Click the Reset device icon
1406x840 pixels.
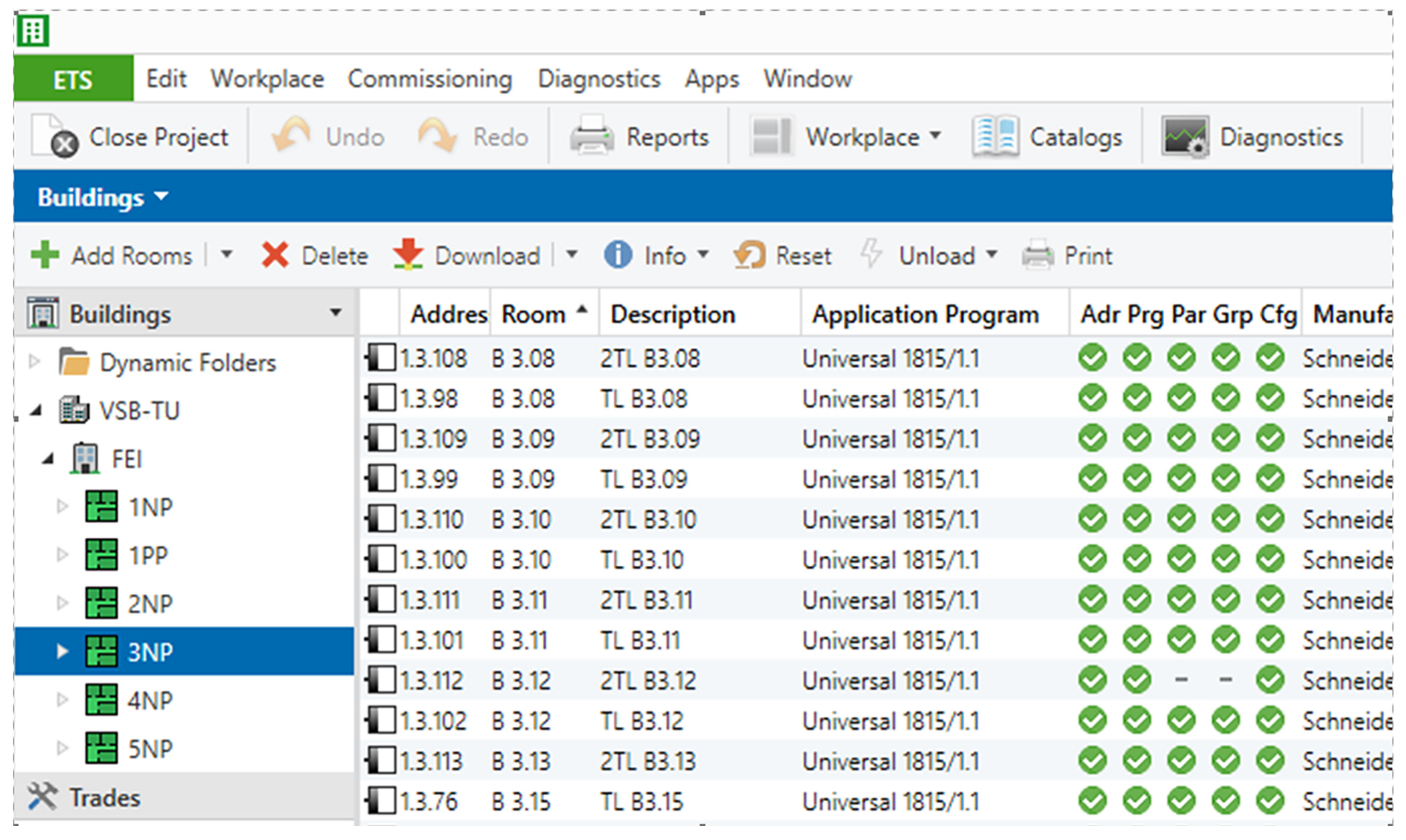point(749,255)
